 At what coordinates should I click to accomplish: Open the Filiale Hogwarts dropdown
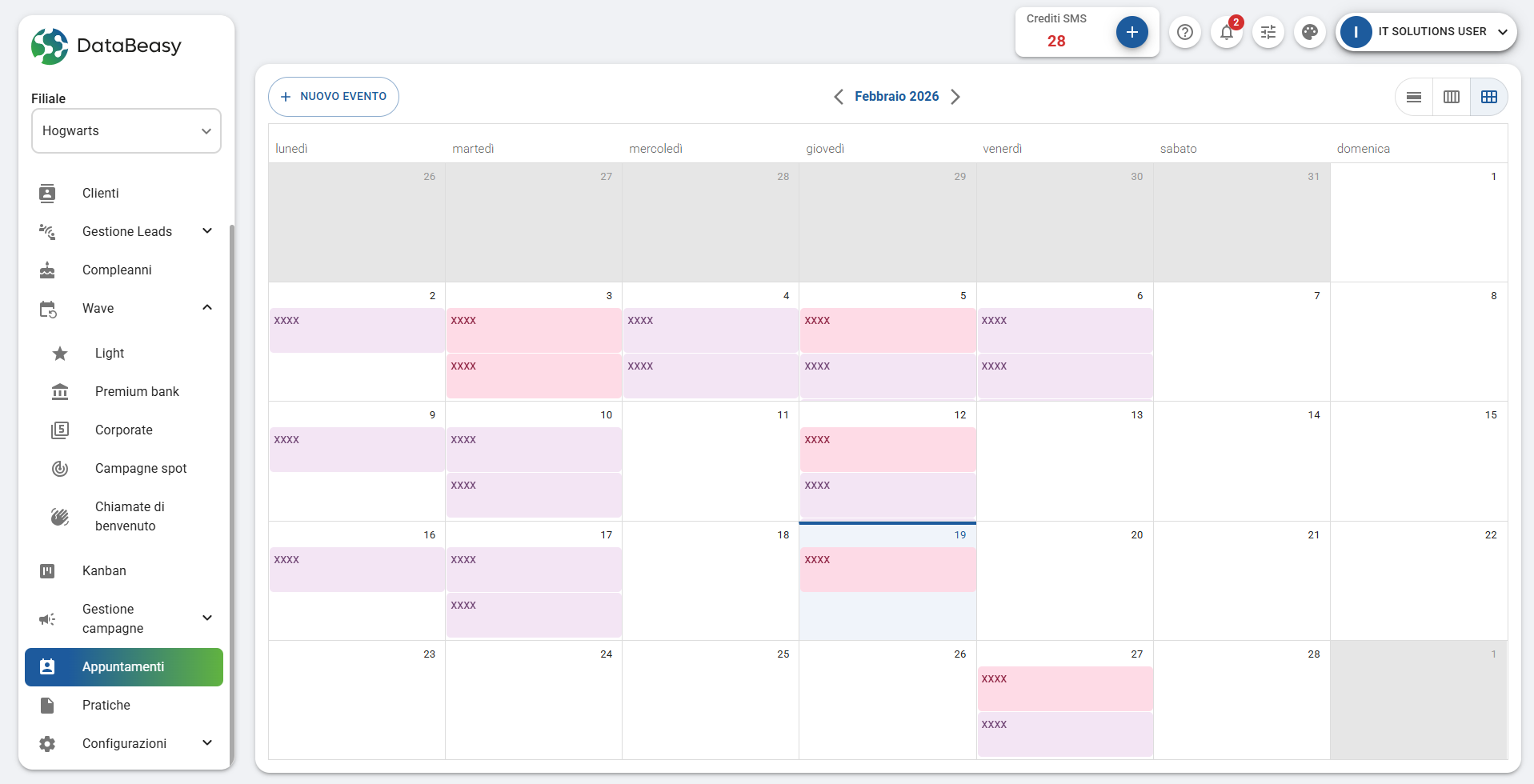[x=126, y=131]
